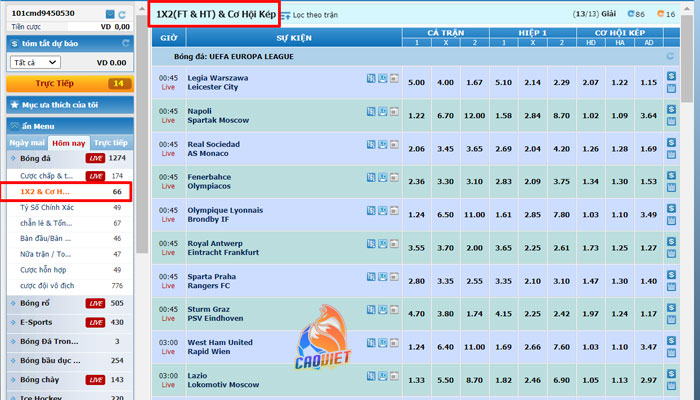
Task: Click the left sidebar vertical scrollbar
Action: [x=142, y=134]
